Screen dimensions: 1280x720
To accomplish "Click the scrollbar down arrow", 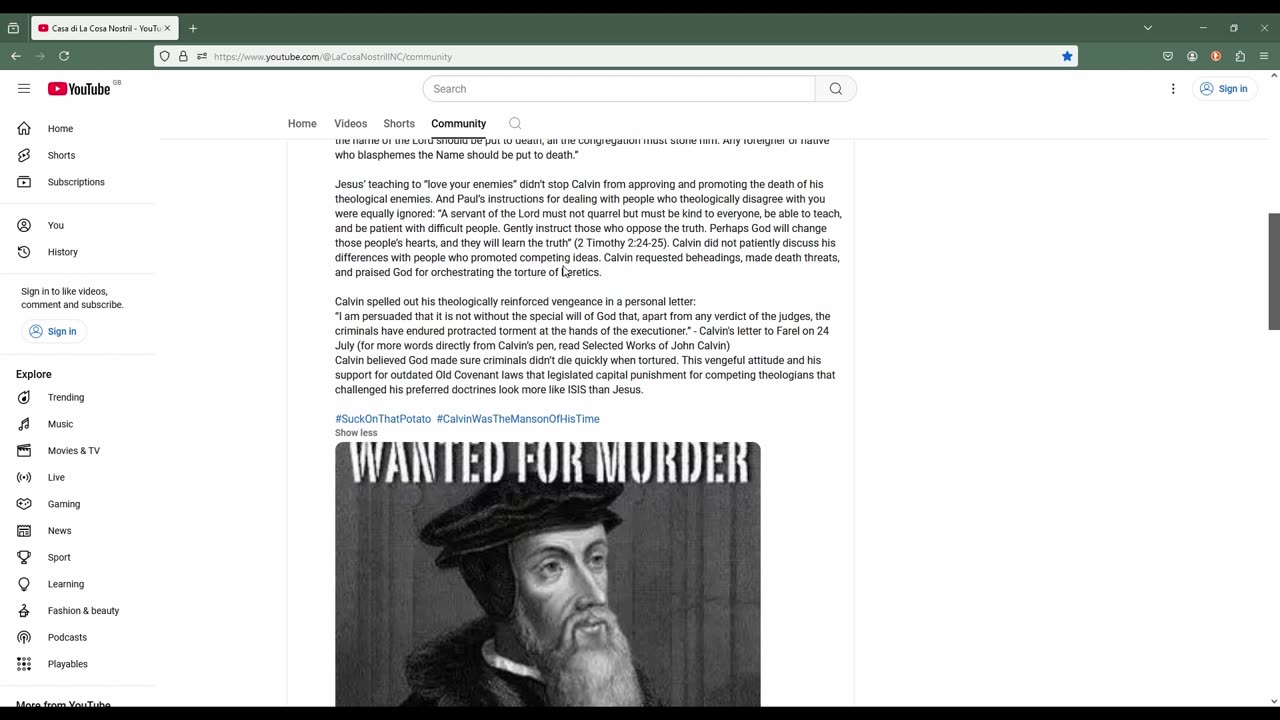I will pos(1274,702).
